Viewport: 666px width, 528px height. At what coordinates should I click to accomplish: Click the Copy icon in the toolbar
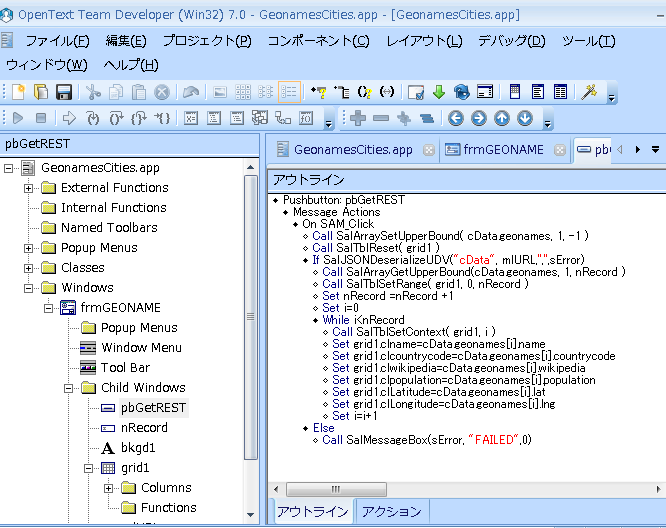(116, 92)
